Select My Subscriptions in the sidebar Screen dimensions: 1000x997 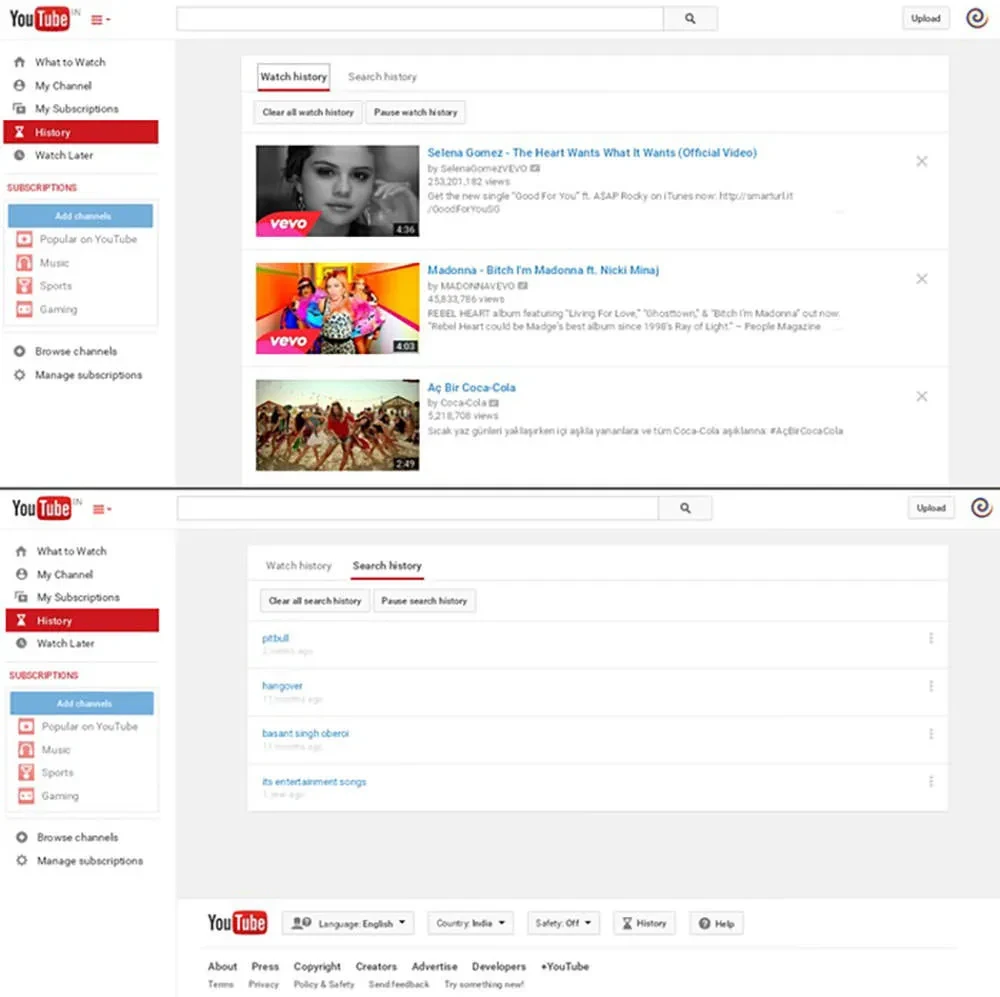tap(70, 108)
